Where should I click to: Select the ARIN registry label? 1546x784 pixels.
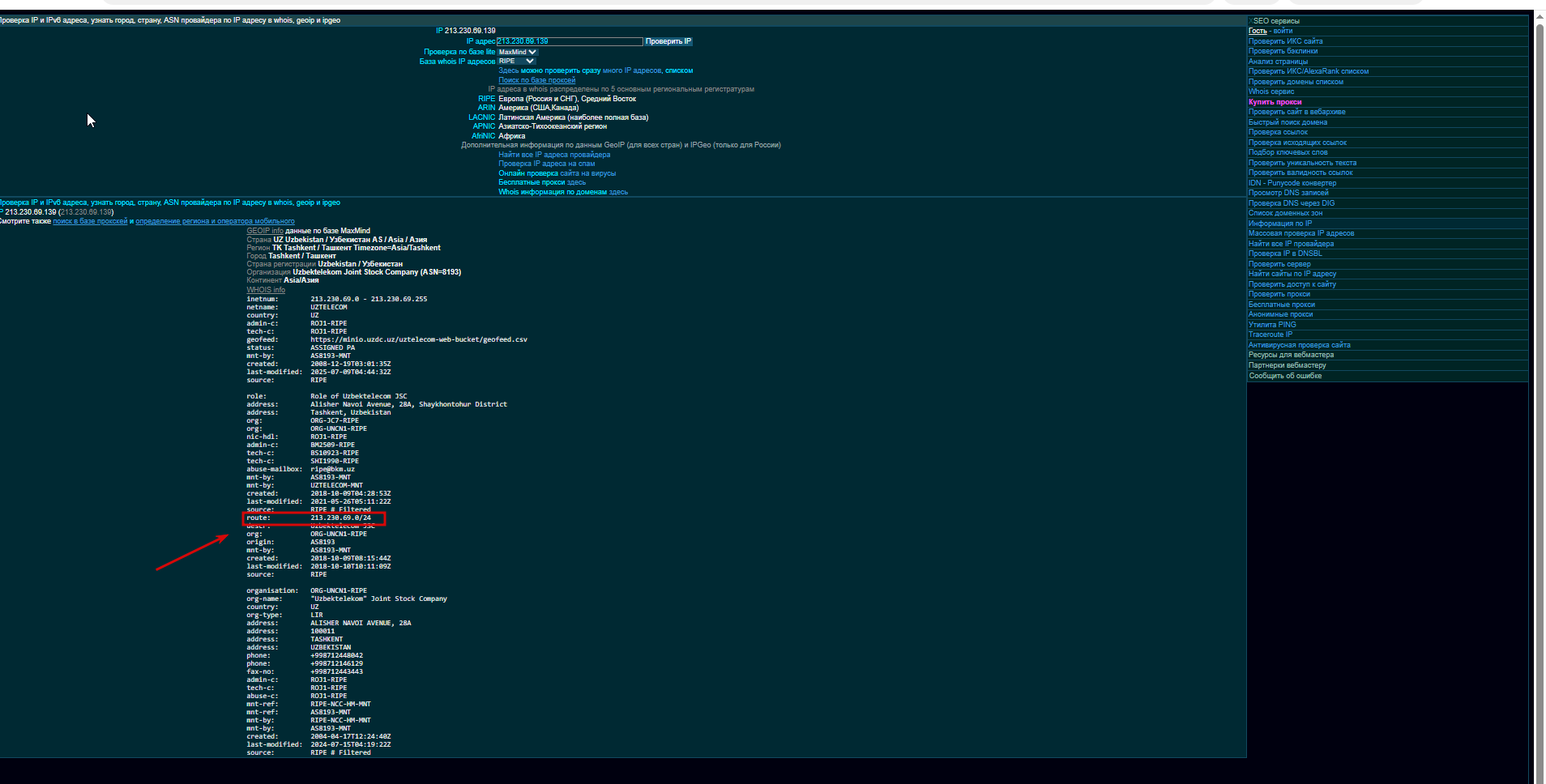486,108
